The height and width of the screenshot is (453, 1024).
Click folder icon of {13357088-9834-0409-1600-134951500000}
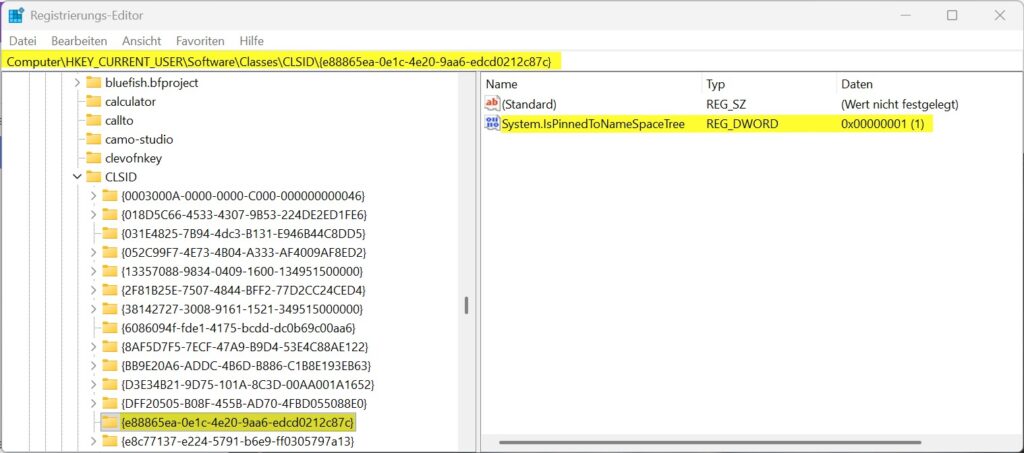pos(110,271)
